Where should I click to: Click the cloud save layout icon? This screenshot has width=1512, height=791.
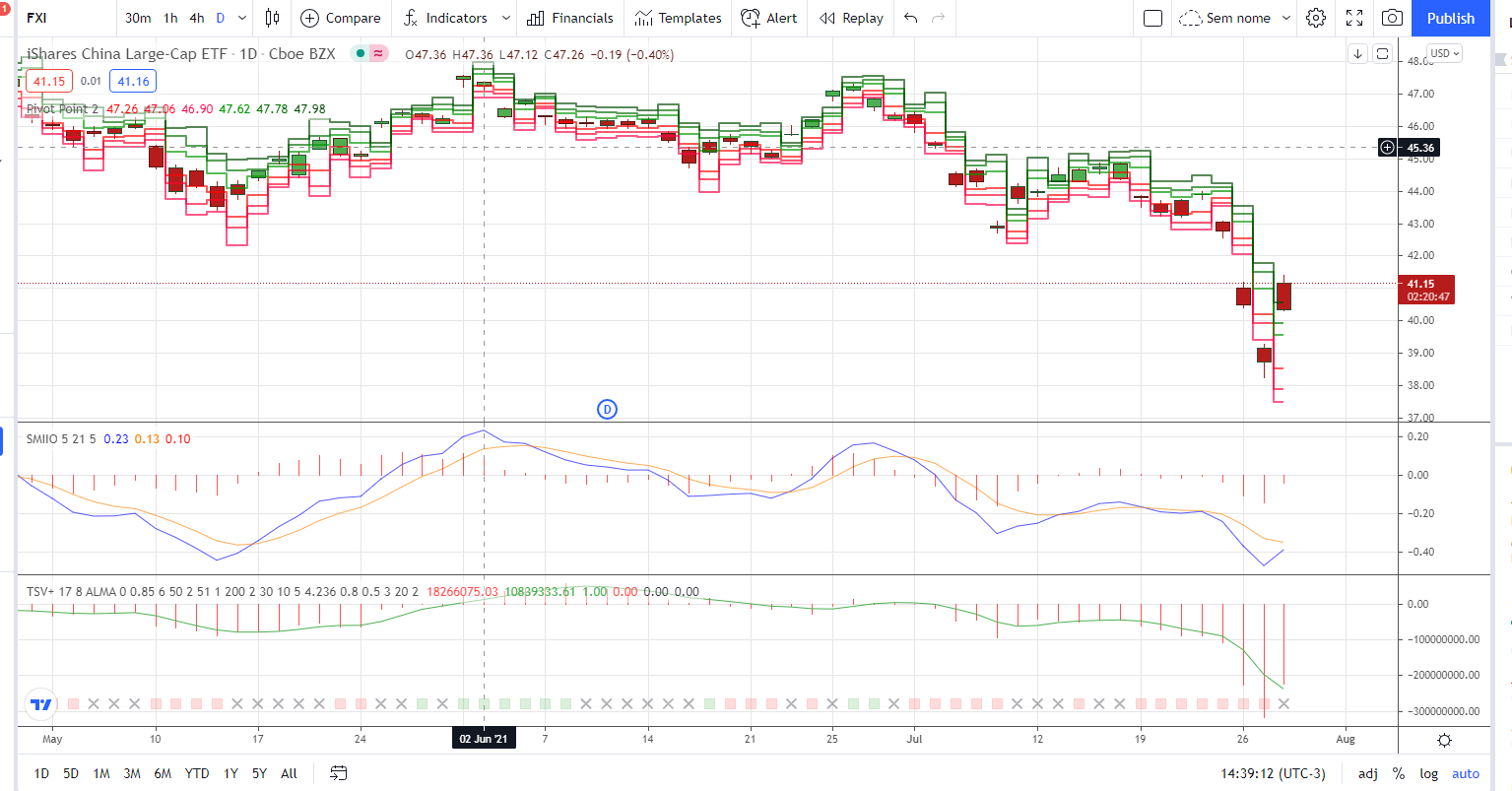pyautogui.click(x=1190, y=18)
